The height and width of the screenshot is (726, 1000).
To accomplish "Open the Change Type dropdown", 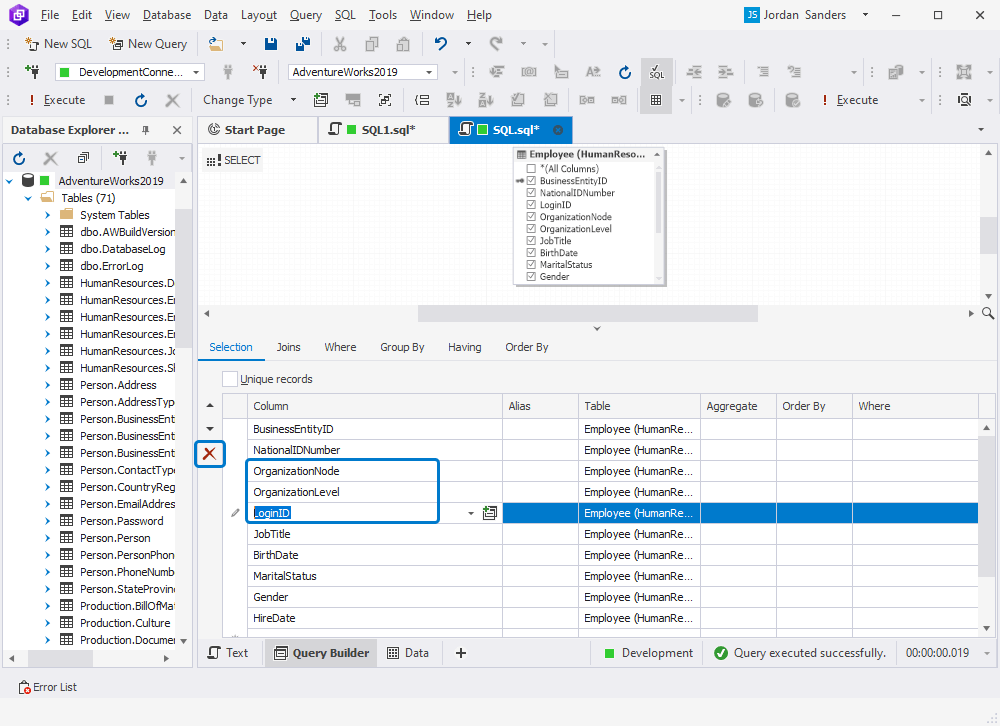I will point(293,99).
